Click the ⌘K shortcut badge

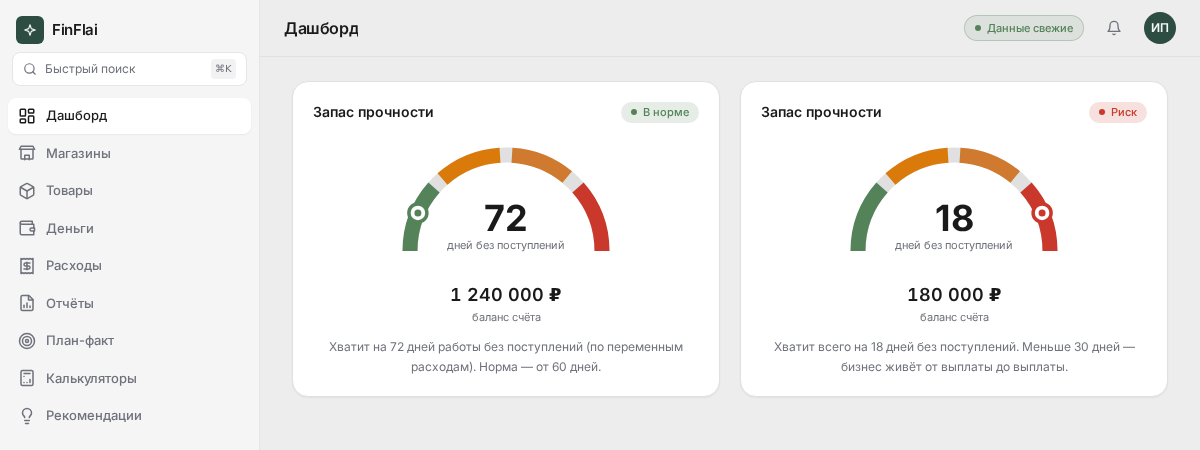click(x=223, y=69)
